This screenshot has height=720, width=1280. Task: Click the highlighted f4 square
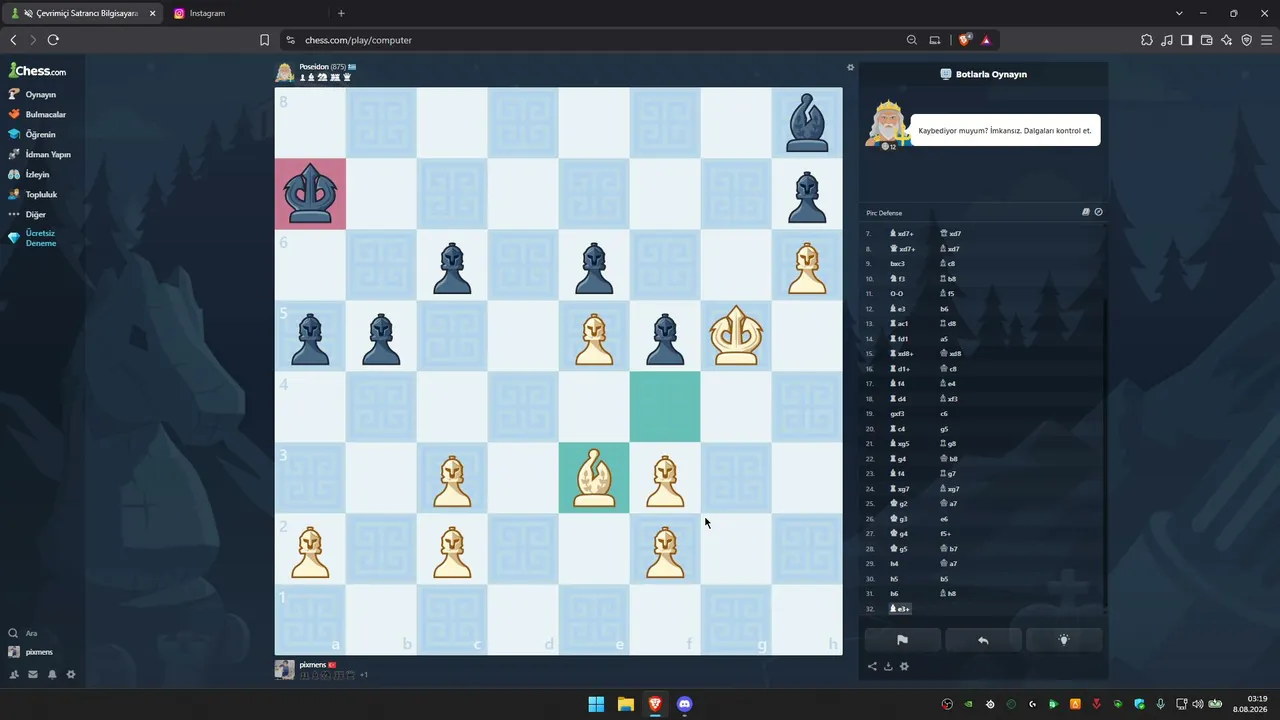665,407
